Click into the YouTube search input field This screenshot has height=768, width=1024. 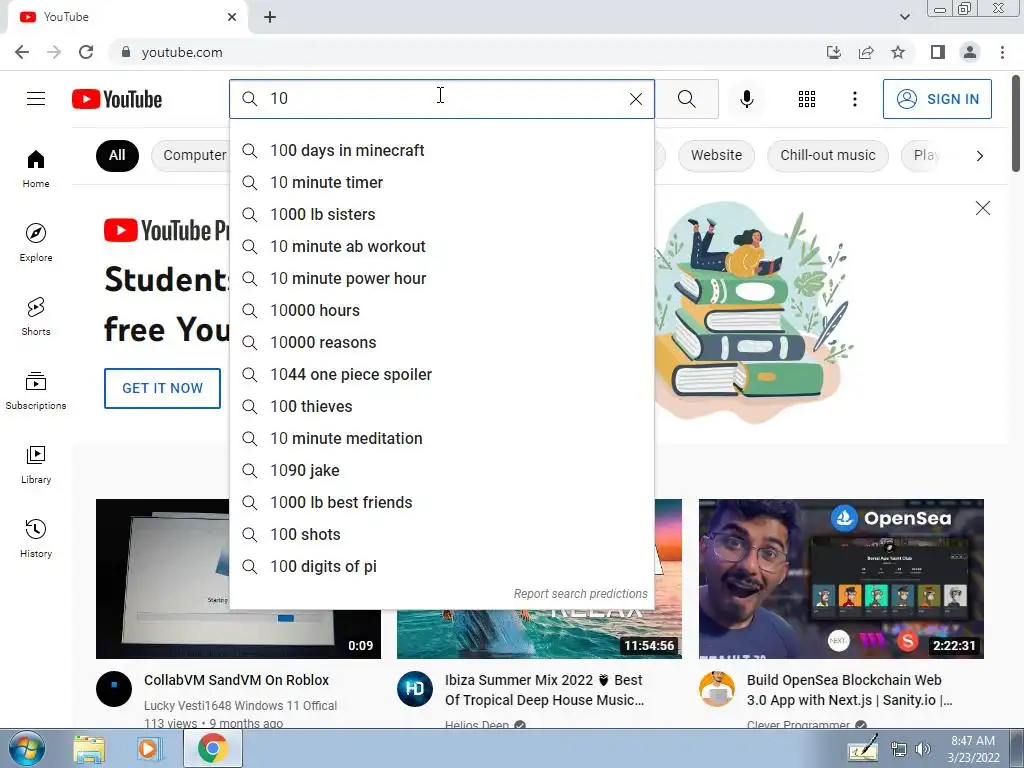click(444, 99)
